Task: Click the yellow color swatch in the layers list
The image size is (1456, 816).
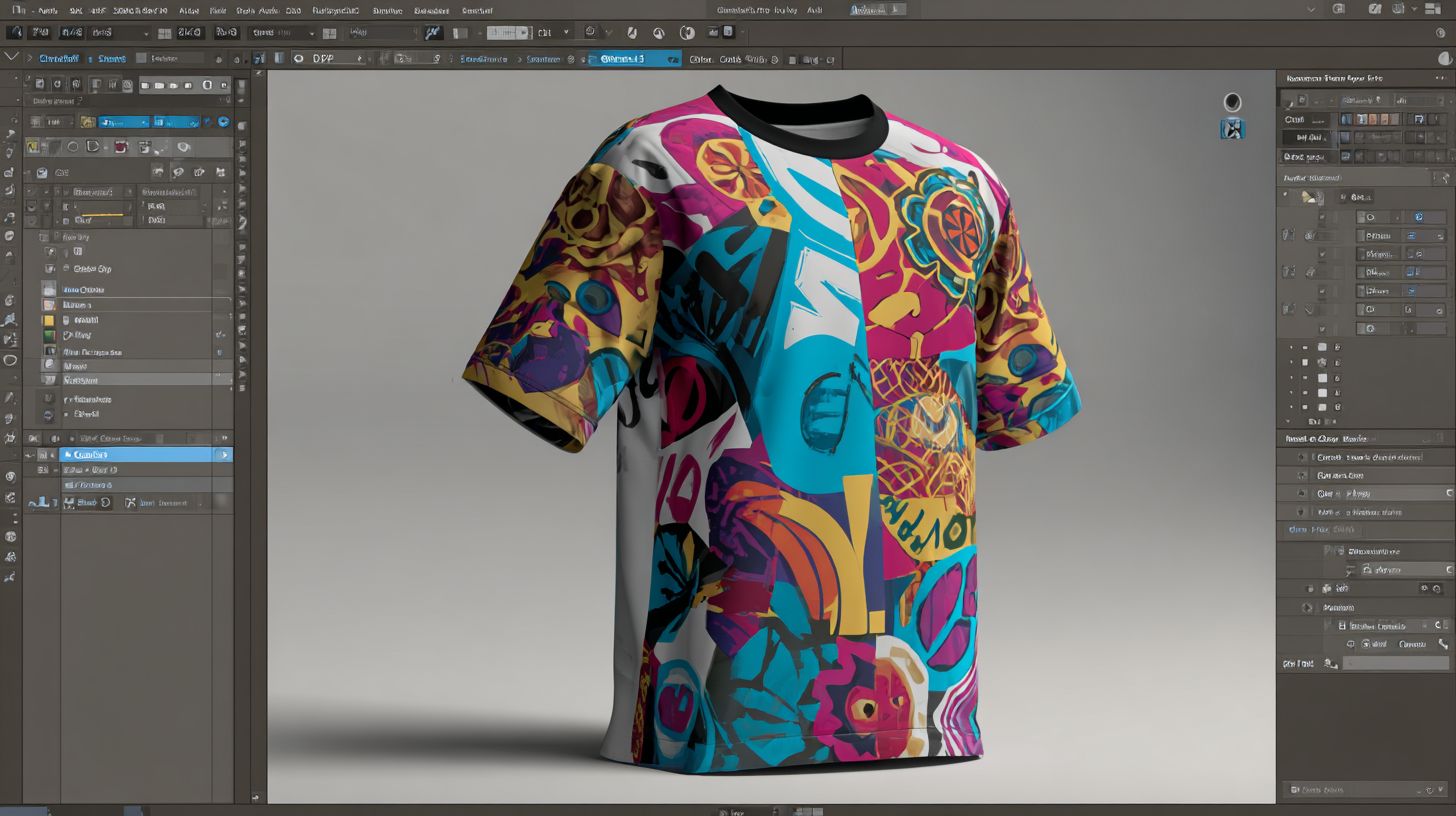Action: tap(47, 321)
